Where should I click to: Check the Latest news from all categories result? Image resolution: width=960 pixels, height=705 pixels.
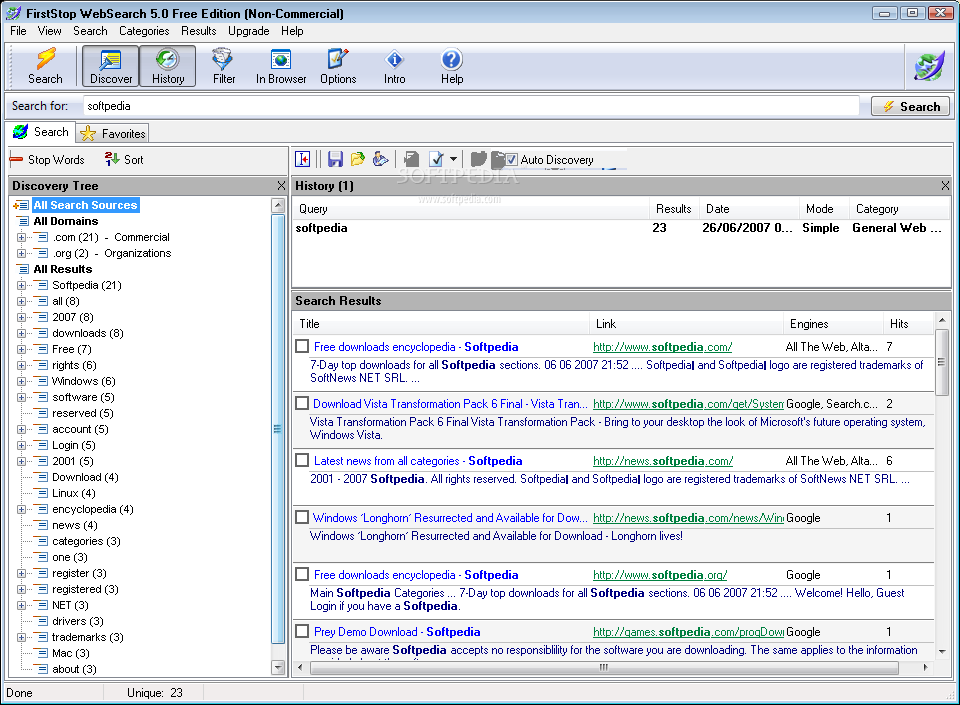pyautogui.click(x=302, y=460)
